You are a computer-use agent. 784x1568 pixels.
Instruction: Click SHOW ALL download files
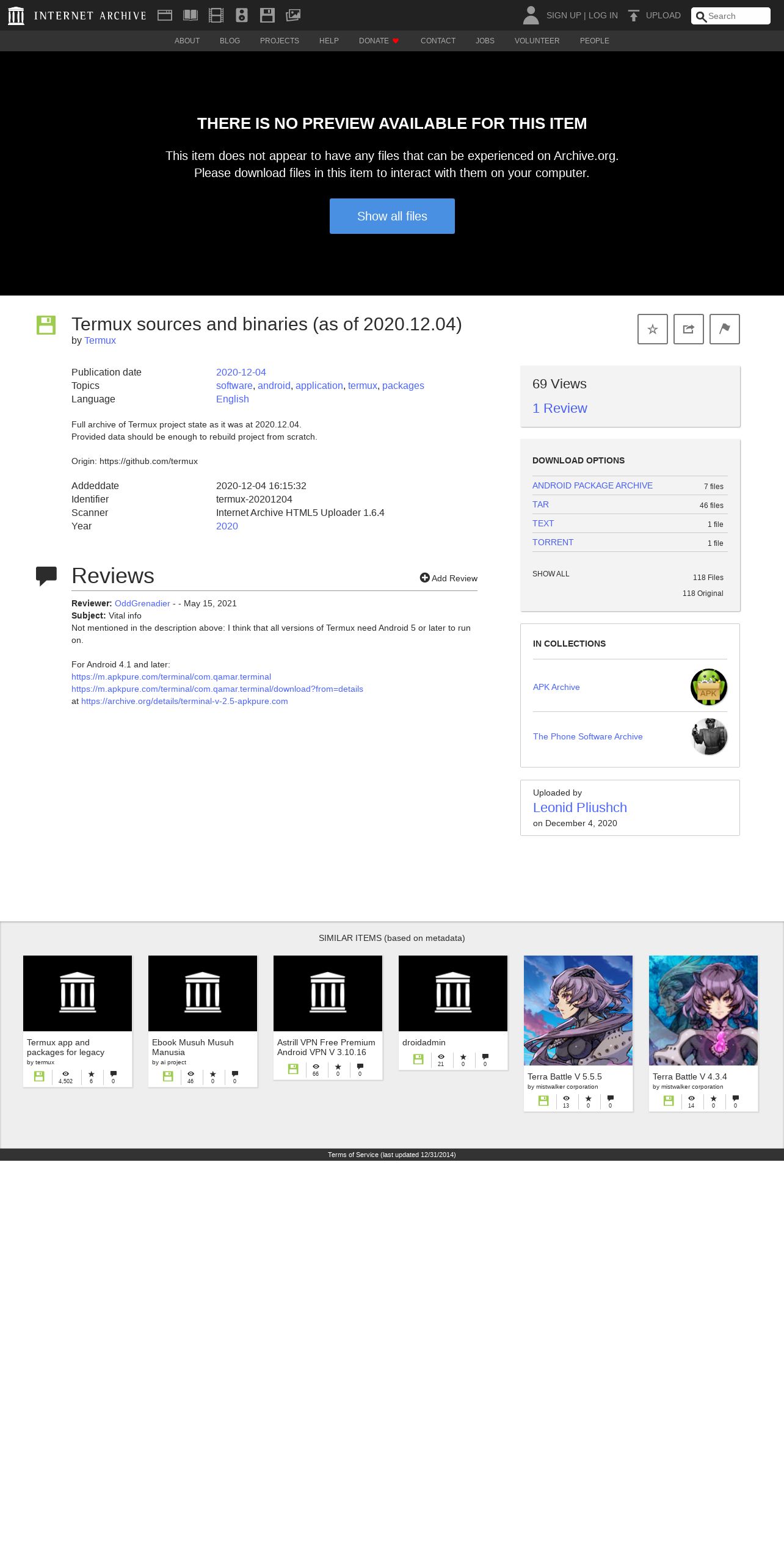click(551, 574)
